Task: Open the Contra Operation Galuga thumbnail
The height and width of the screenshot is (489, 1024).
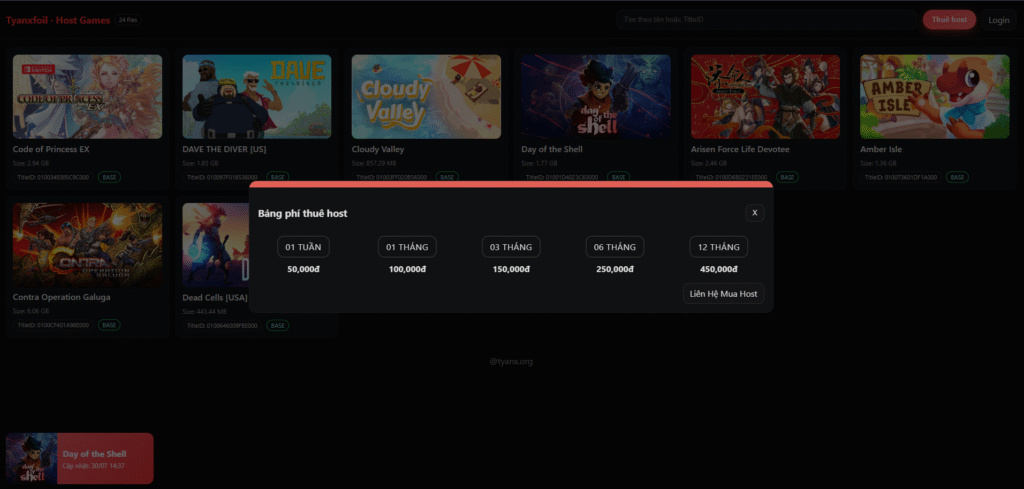Action: pyautogui.click(x=87, y=244)
